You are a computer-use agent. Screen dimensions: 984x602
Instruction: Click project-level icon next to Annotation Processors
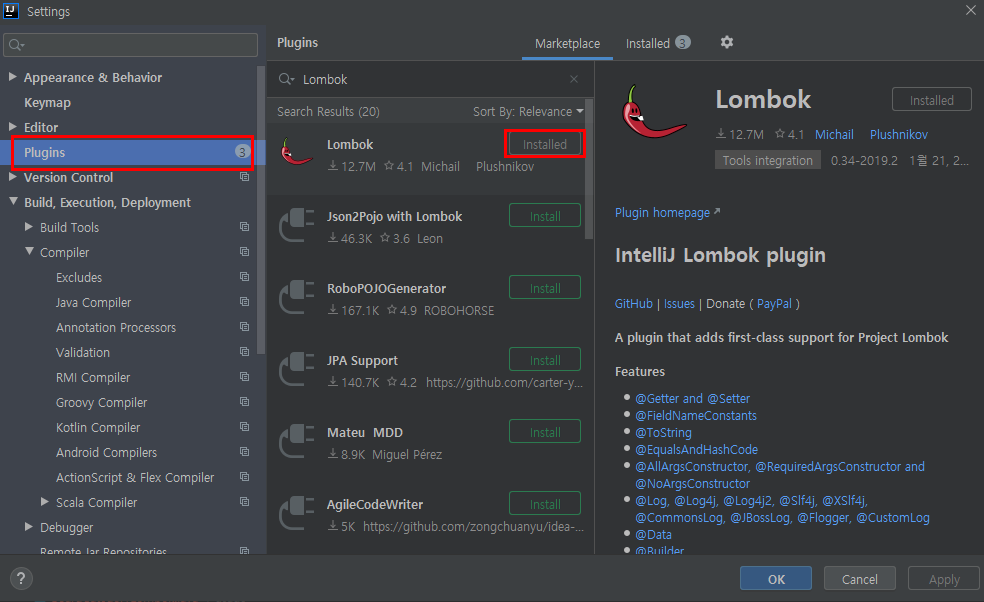[245, 327]
